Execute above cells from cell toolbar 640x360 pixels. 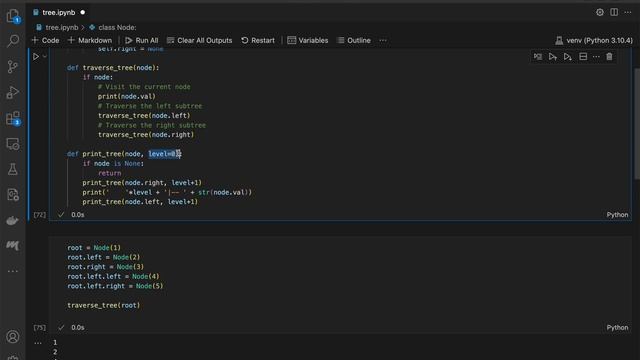[x=553, y=57]
